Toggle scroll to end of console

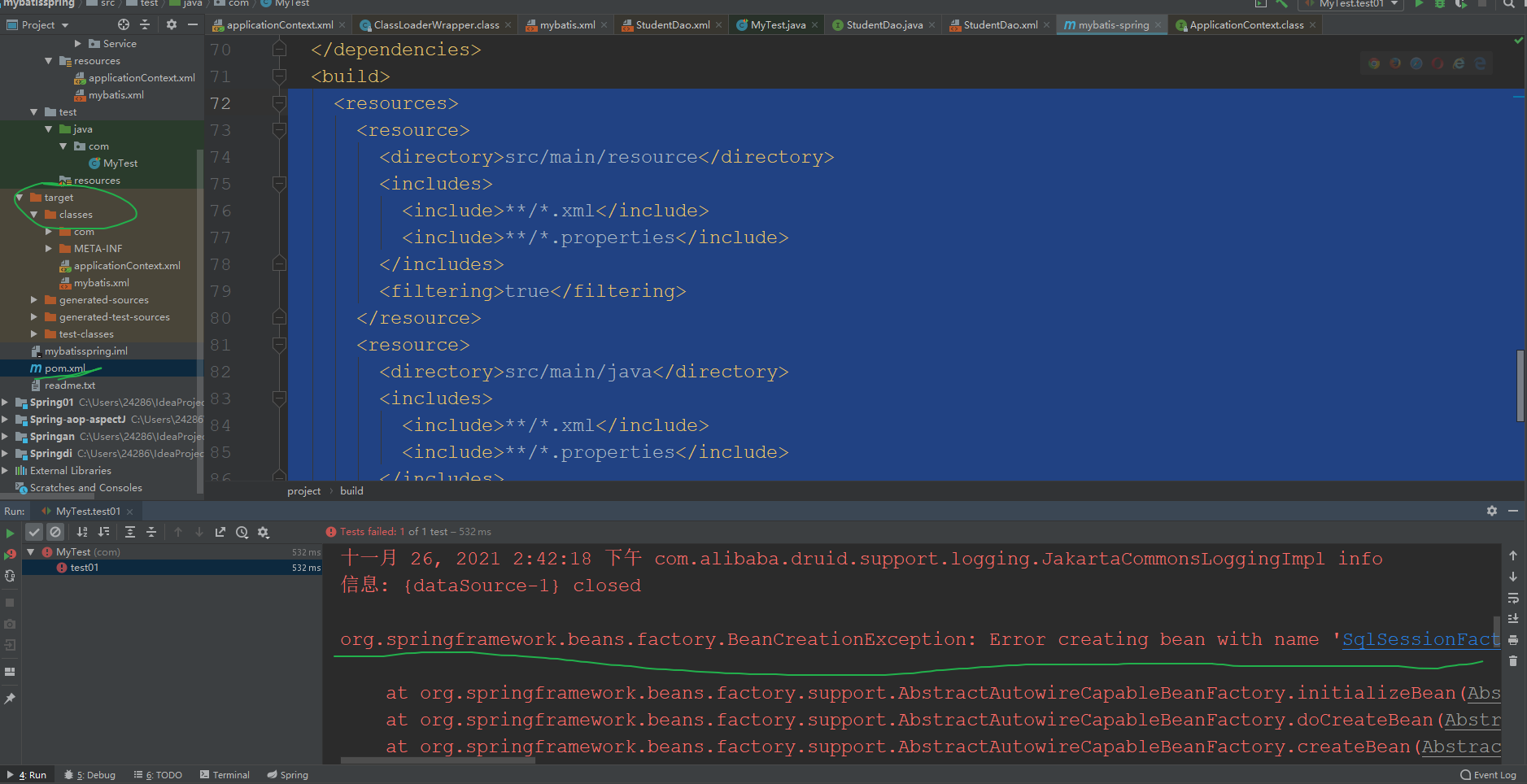pos(1513,619)
